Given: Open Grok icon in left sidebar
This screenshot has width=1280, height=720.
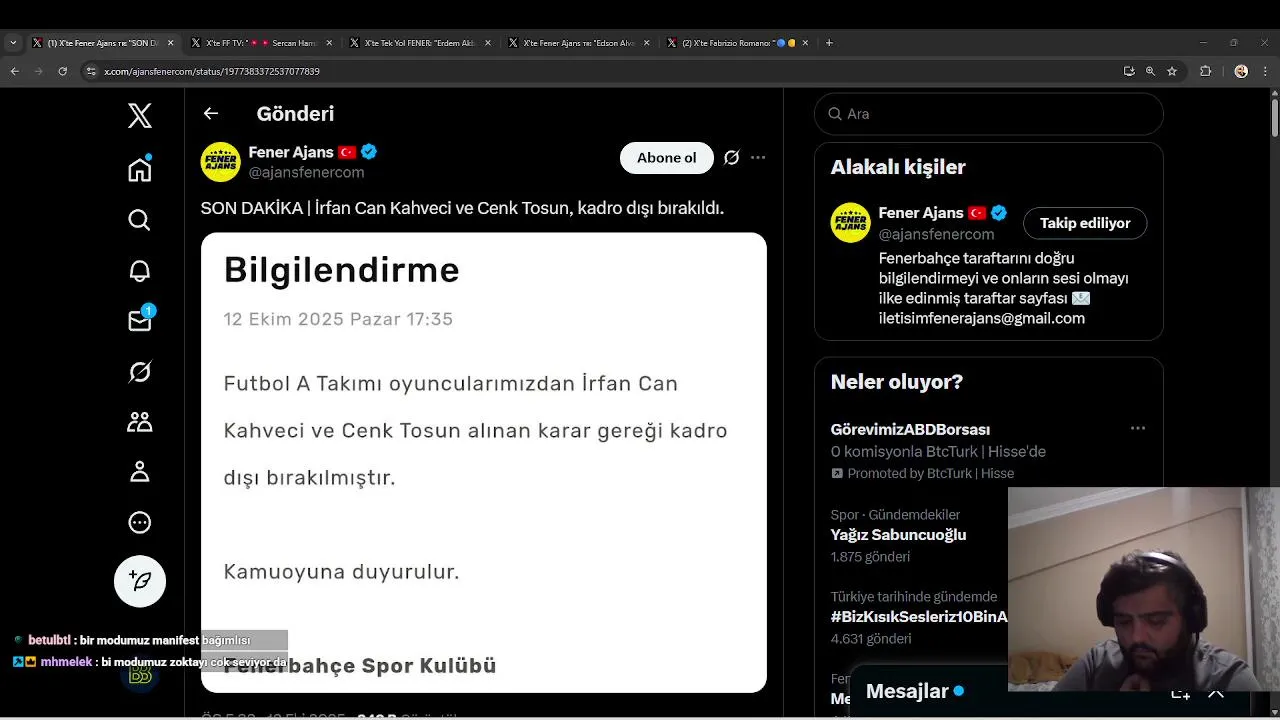Looking at the screenshot, I should (140, 372).
